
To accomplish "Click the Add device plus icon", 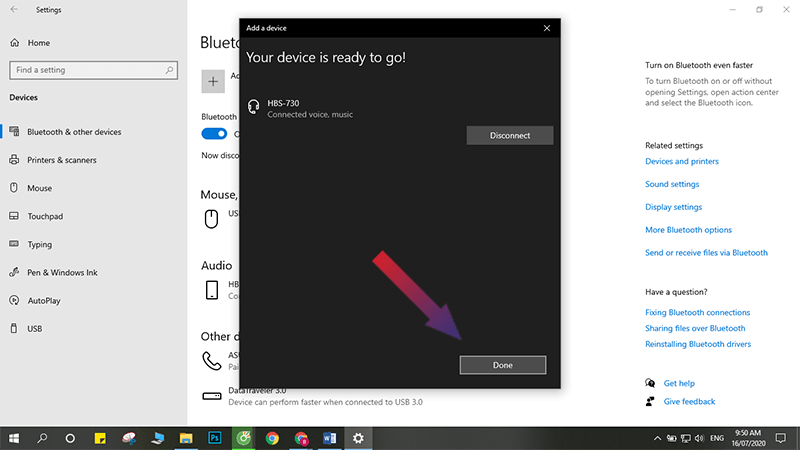I will (x=213, y=81).
